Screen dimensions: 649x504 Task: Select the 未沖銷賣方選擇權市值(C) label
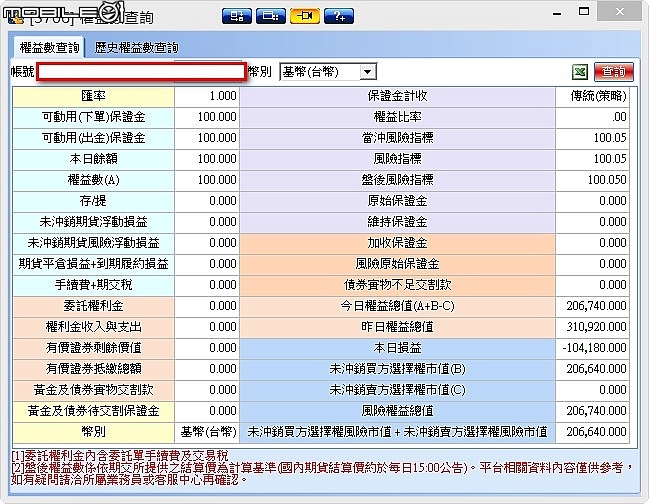pyautogui.click(x=397, y=390)
